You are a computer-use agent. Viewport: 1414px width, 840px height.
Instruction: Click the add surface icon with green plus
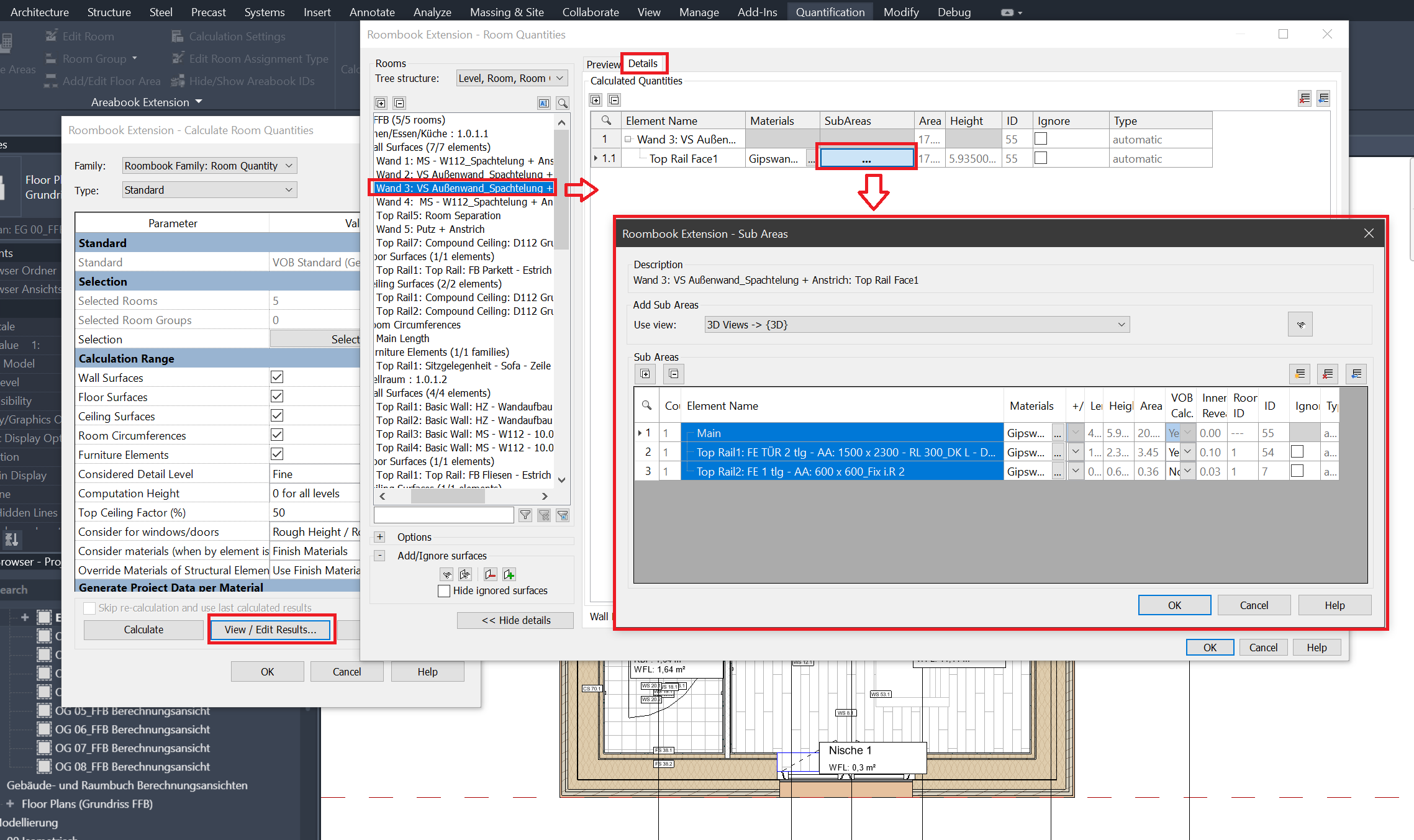point(509,574)
